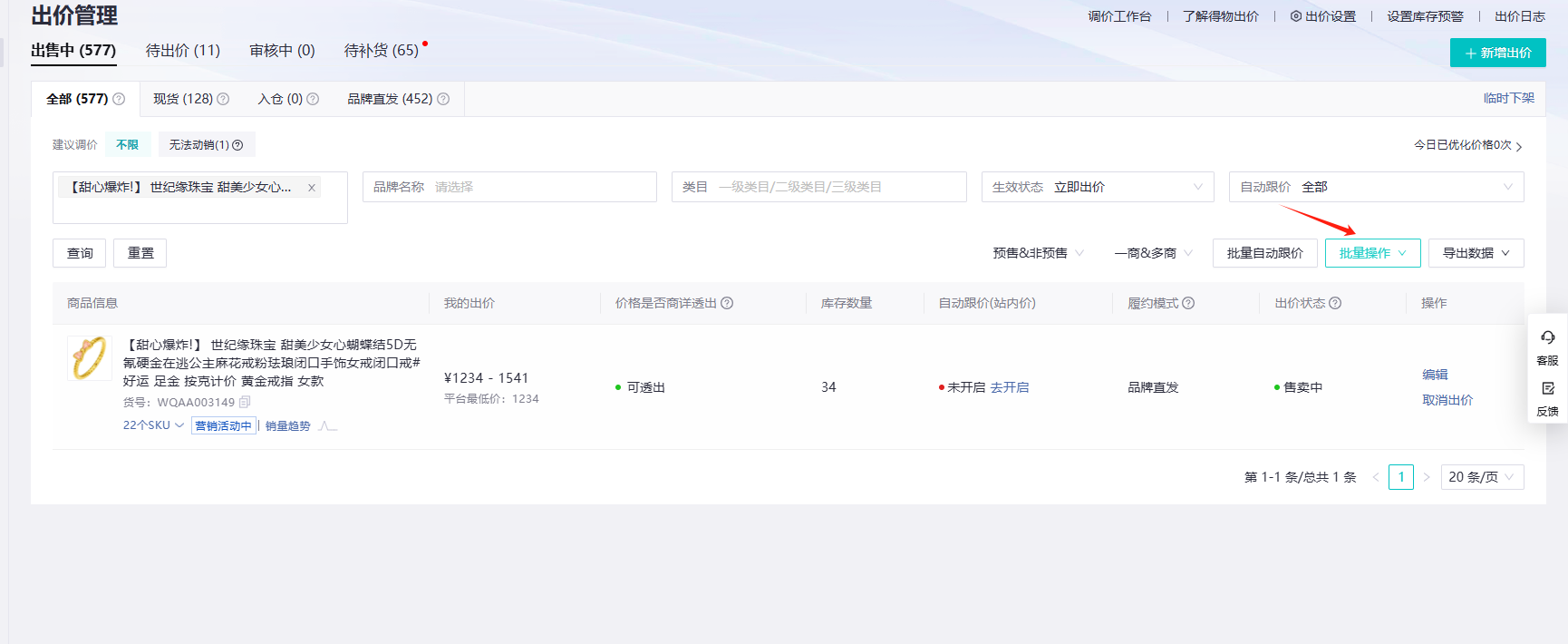Viewport: 1568px width, 644px height.
Task: Click help icon beside 全部 (577) tab
Action: pyautogui.click(x=119, y=99)
